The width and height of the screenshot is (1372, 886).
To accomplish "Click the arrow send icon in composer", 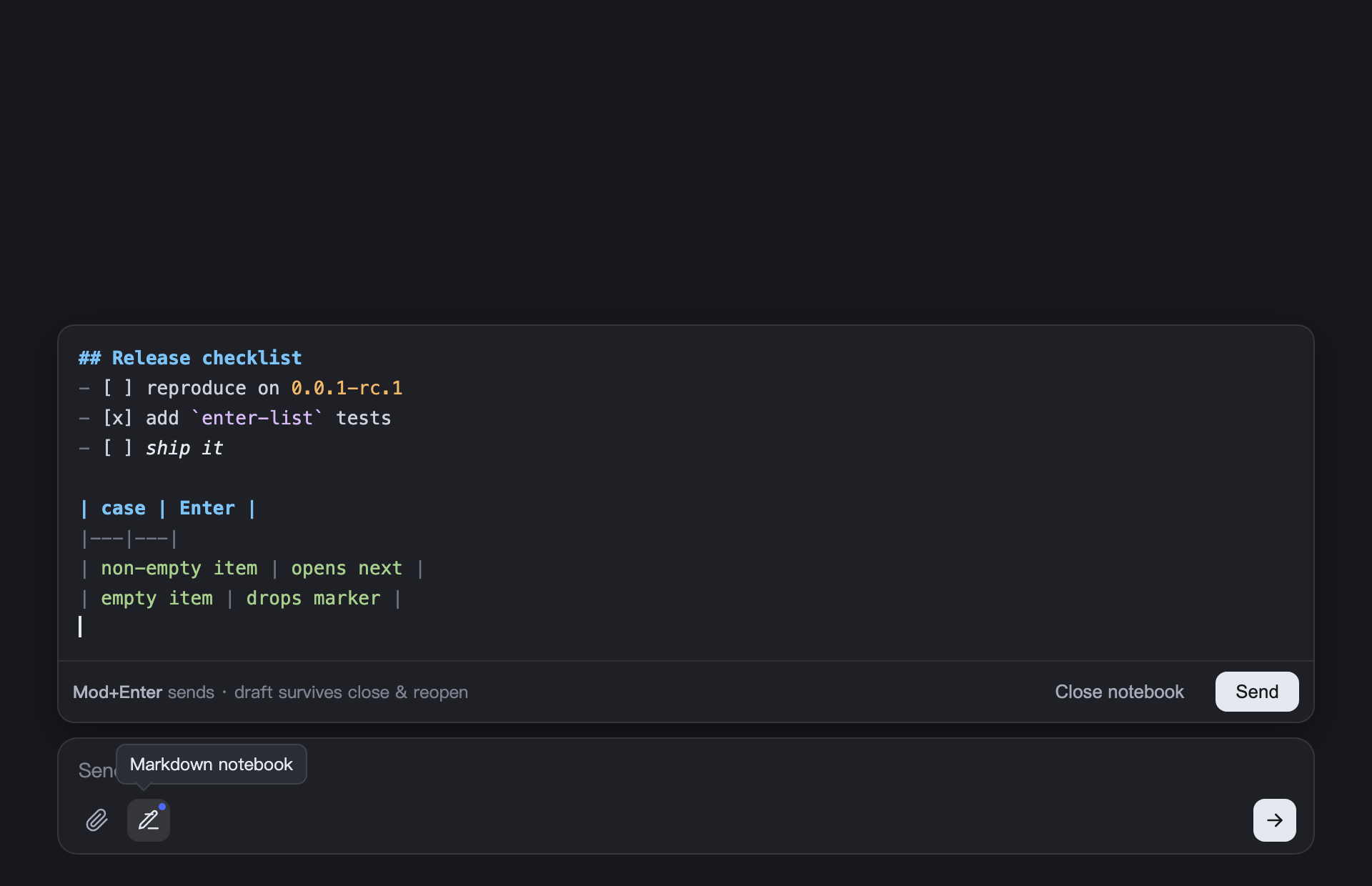I will point(1274,820).
